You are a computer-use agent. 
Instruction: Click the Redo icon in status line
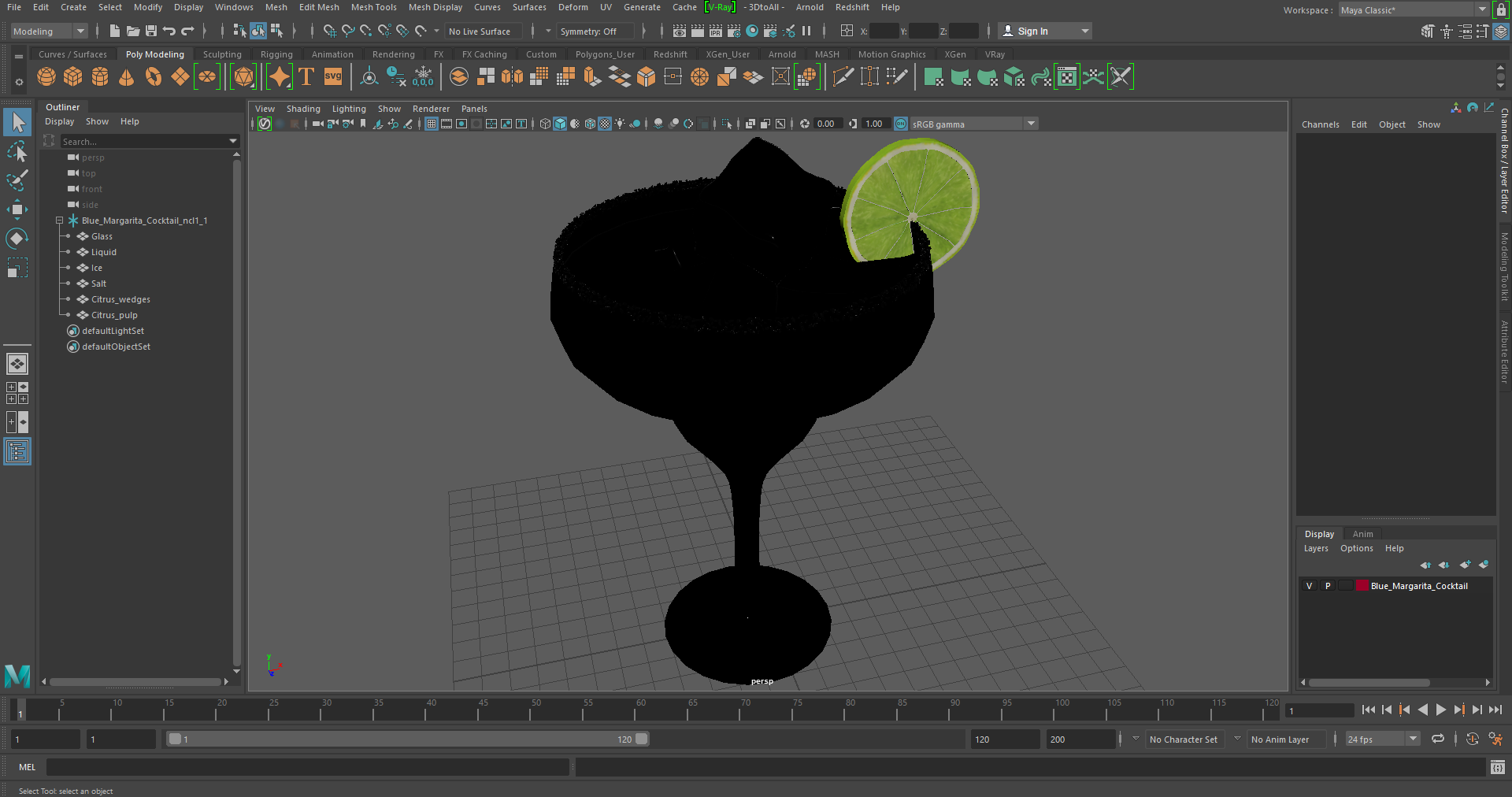187,31
